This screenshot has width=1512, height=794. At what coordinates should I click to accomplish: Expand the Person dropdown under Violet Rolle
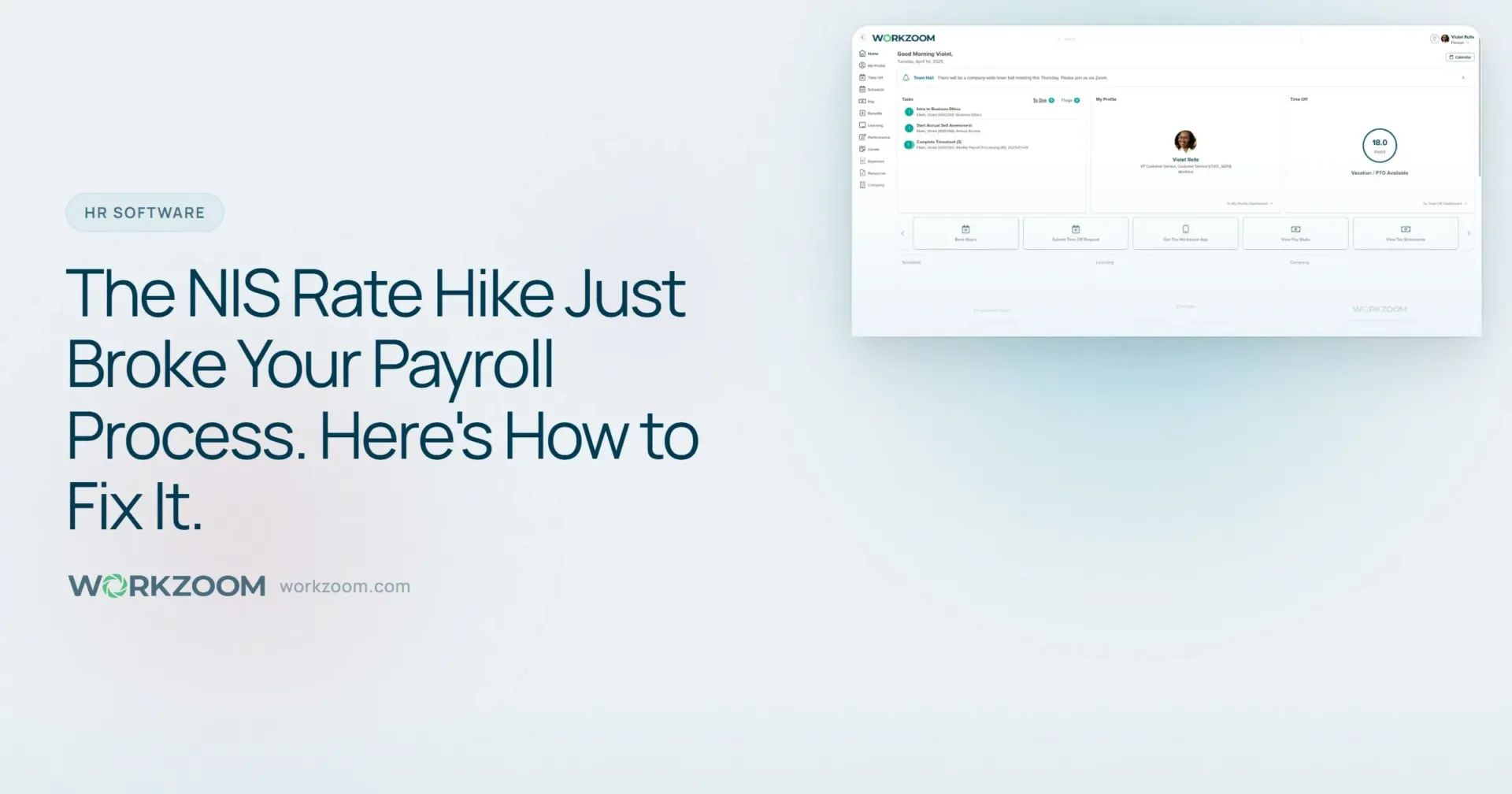[1460, 43]
